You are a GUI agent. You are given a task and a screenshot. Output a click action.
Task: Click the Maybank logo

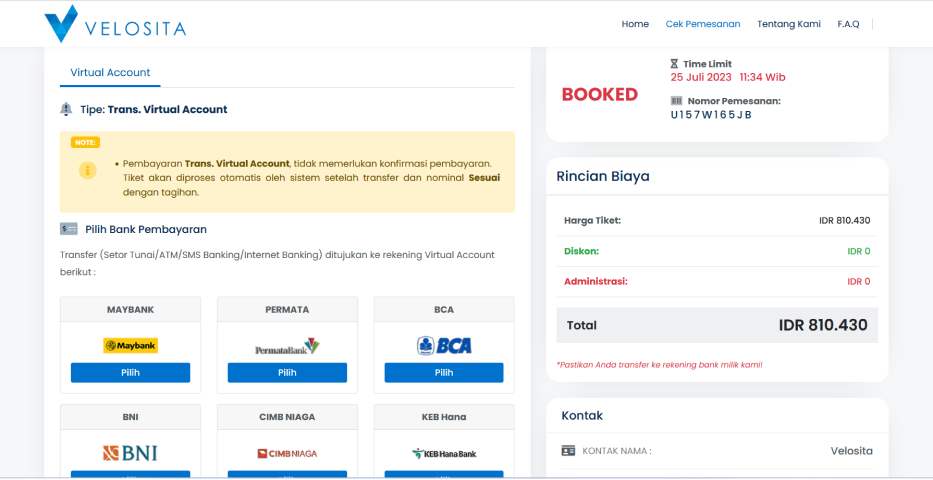pyautogui.click(x=130, y=346)
